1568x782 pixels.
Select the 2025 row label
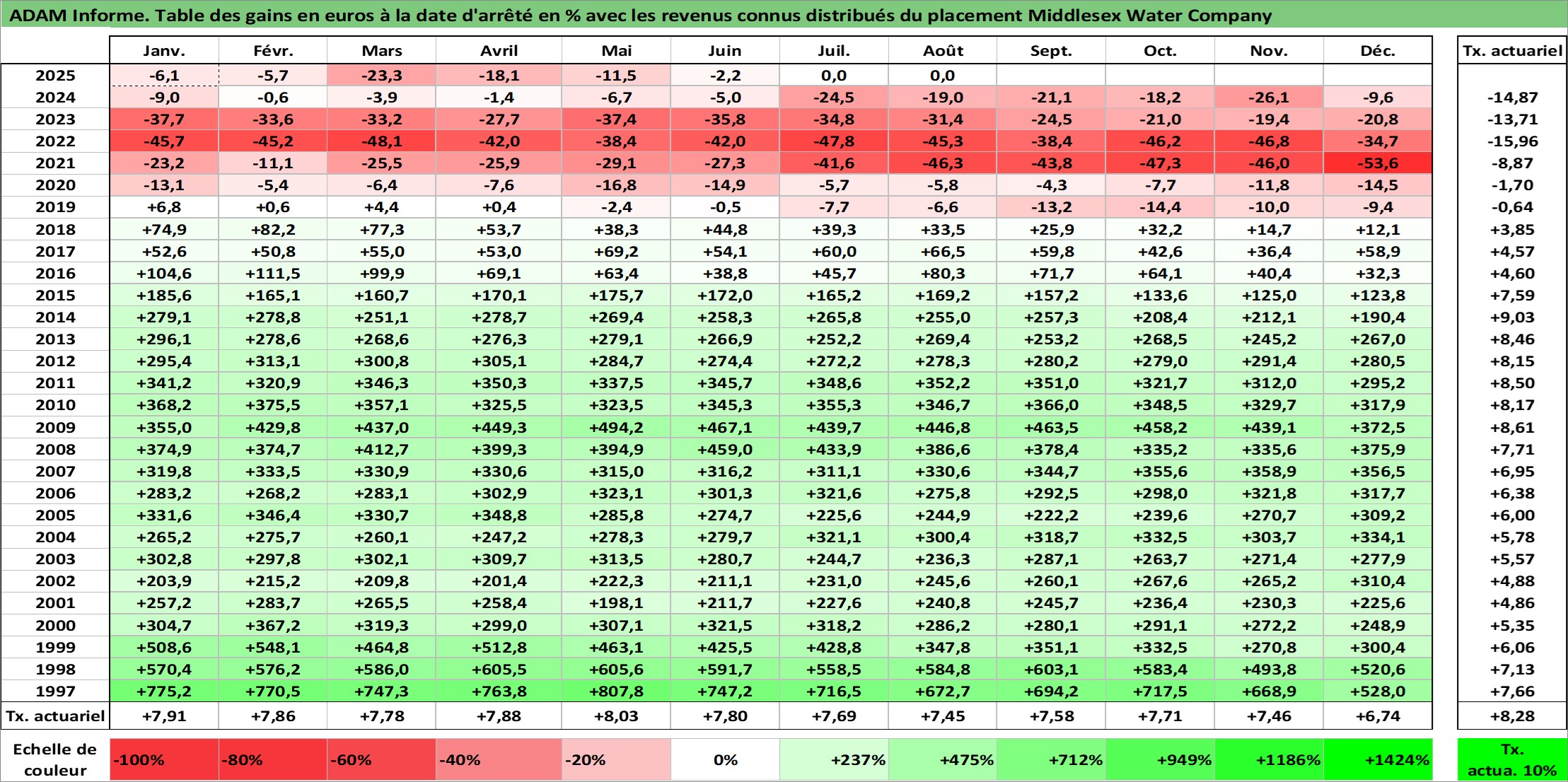coord(55,76)
